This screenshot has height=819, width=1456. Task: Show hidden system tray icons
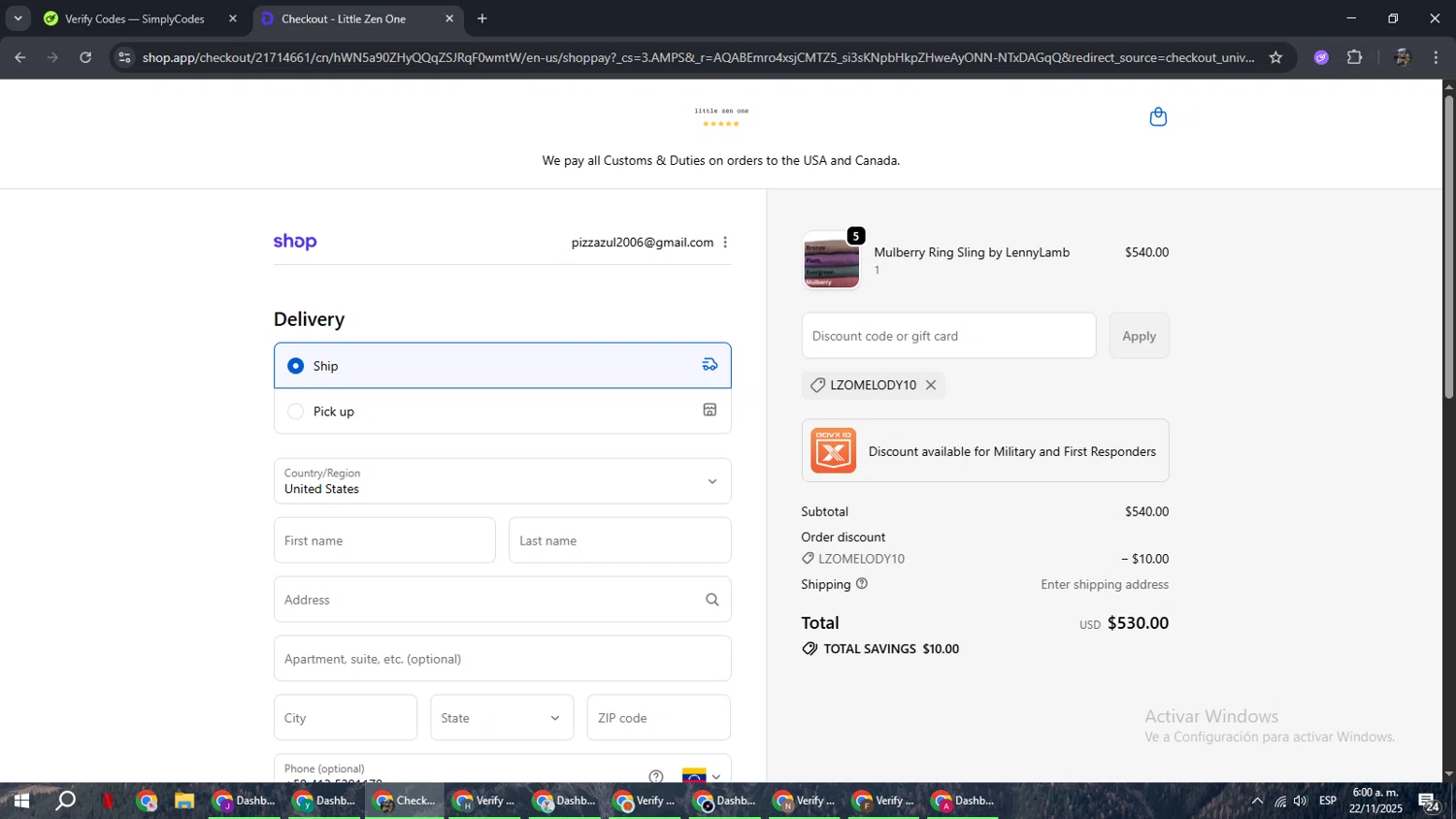coord(1257,801)
